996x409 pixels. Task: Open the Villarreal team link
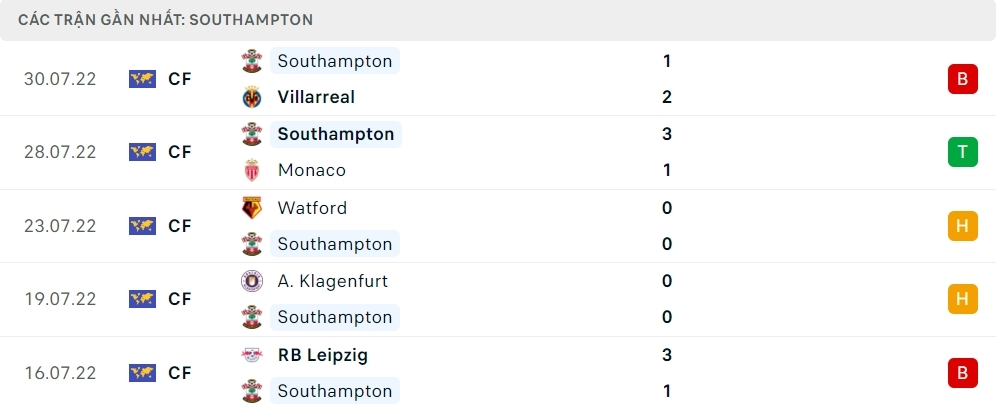[x=316, y=97]
